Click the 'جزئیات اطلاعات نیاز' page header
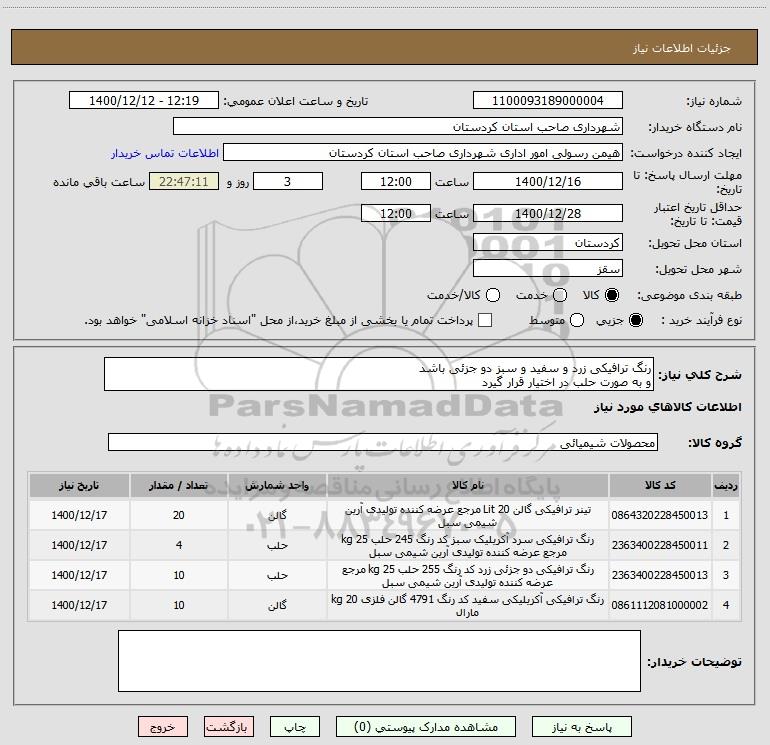Screen dimensions: 770x745 coord(682,48)
